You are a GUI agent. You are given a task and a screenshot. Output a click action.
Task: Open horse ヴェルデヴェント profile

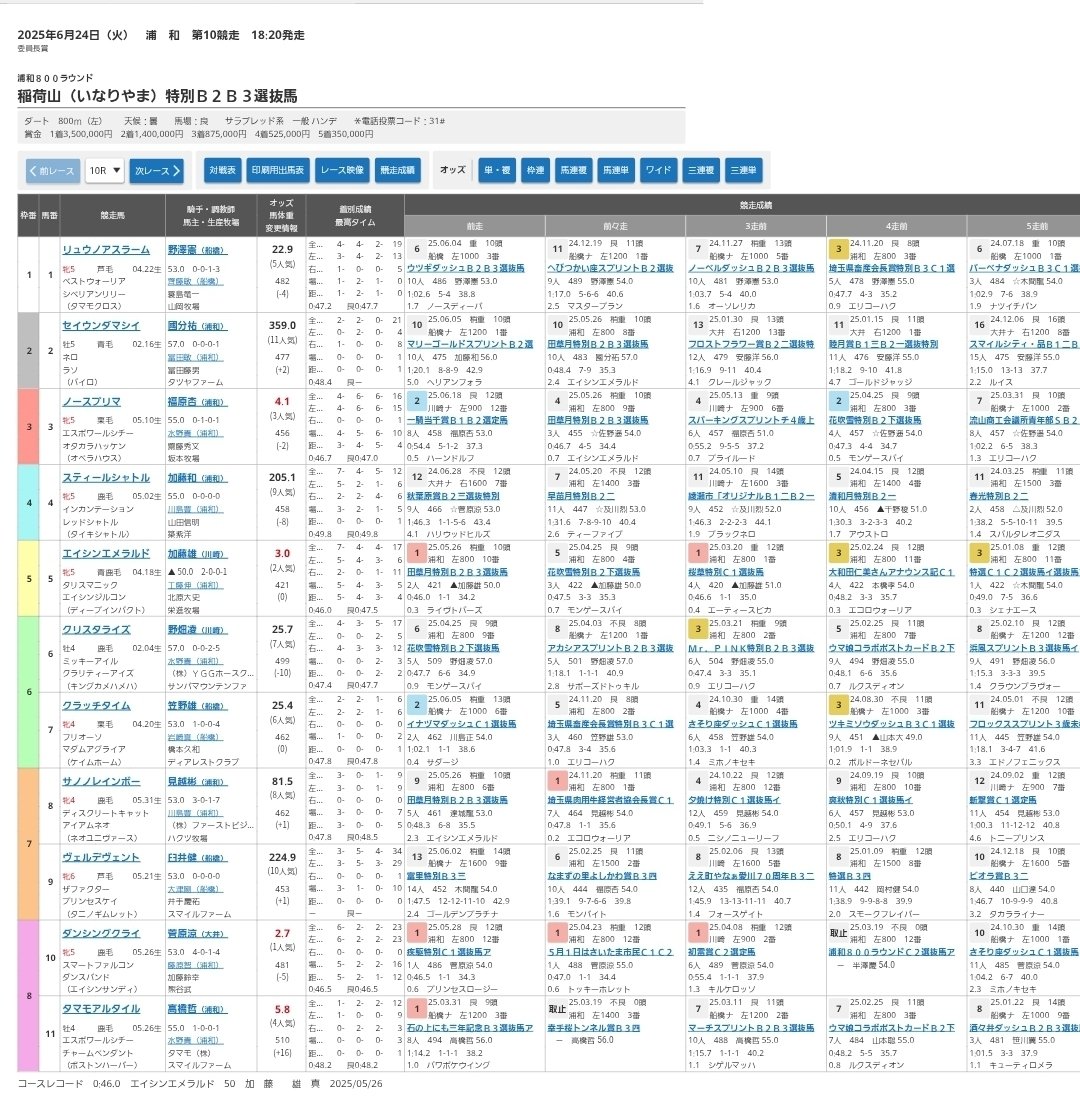pos(101,857)
